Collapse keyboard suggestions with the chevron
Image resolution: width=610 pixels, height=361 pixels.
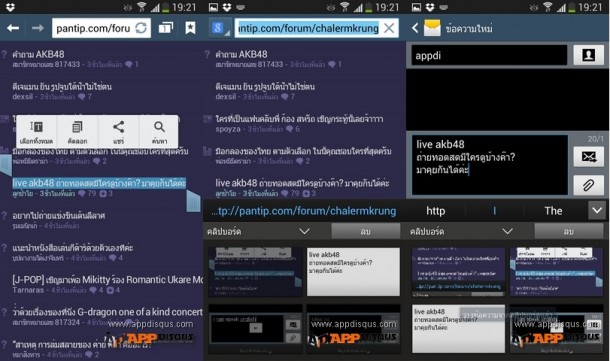597,210
